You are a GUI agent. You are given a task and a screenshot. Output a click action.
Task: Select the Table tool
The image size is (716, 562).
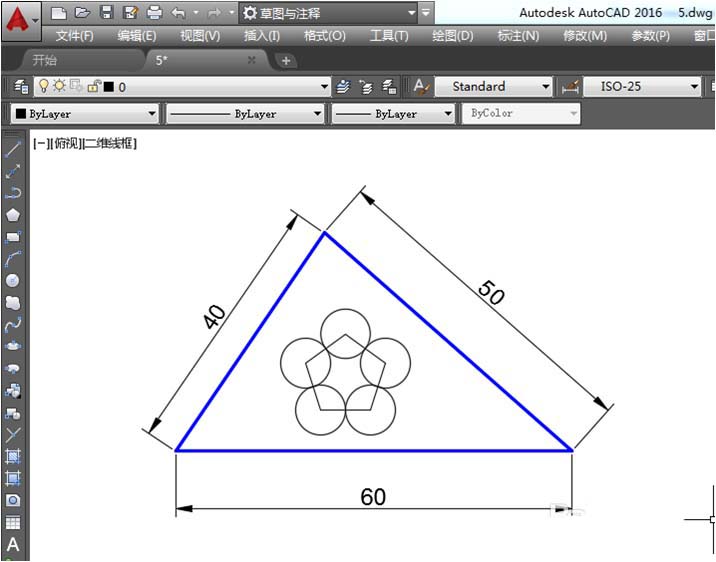click(x=13, y=522)
